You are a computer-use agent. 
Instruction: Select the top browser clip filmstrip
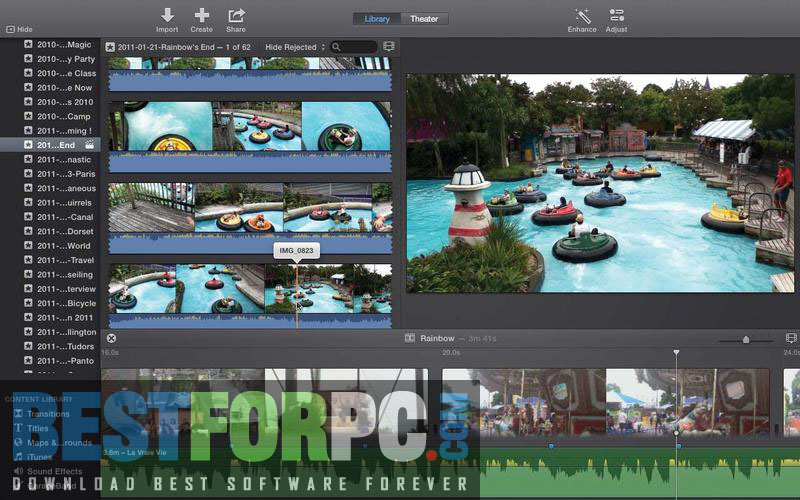click(x=250, y=74)
